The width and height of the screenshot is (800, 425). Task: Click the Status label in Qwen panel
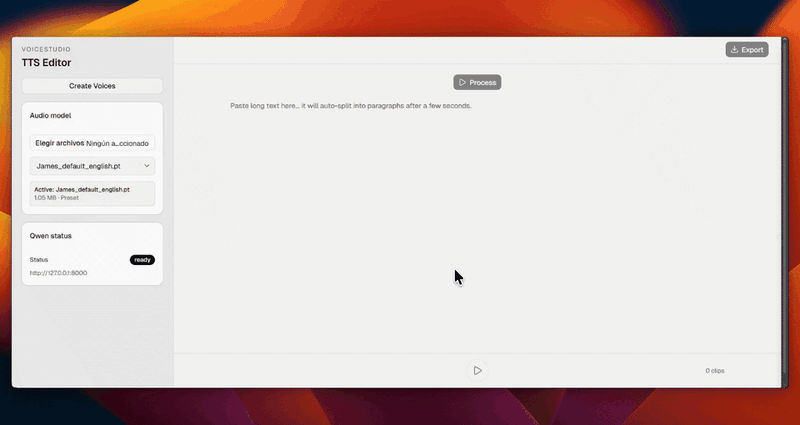tap(39, 260)
